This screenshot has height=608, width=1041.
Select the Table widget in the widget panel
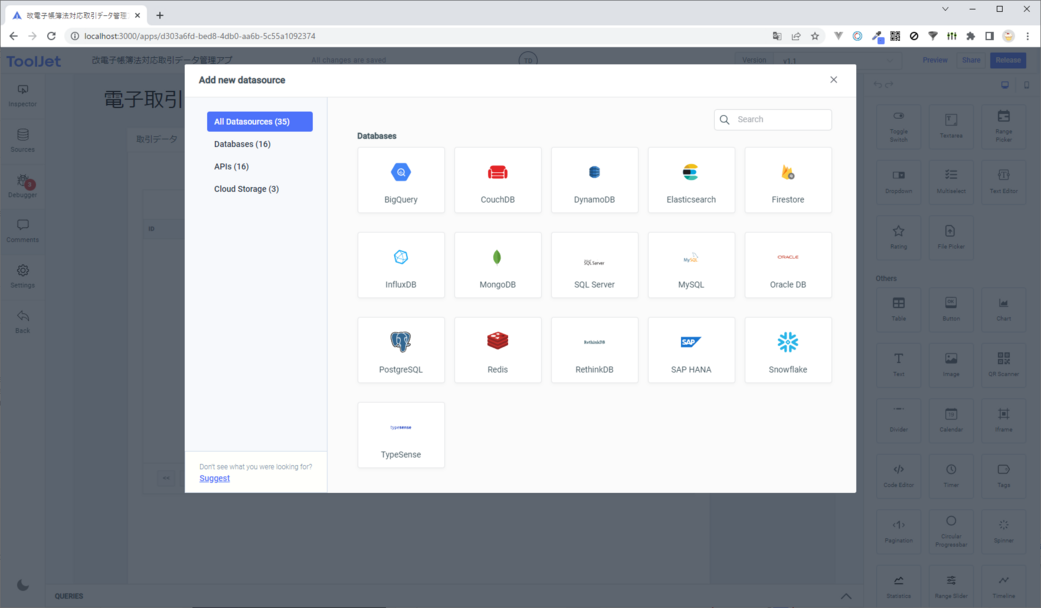click(898, 309)
